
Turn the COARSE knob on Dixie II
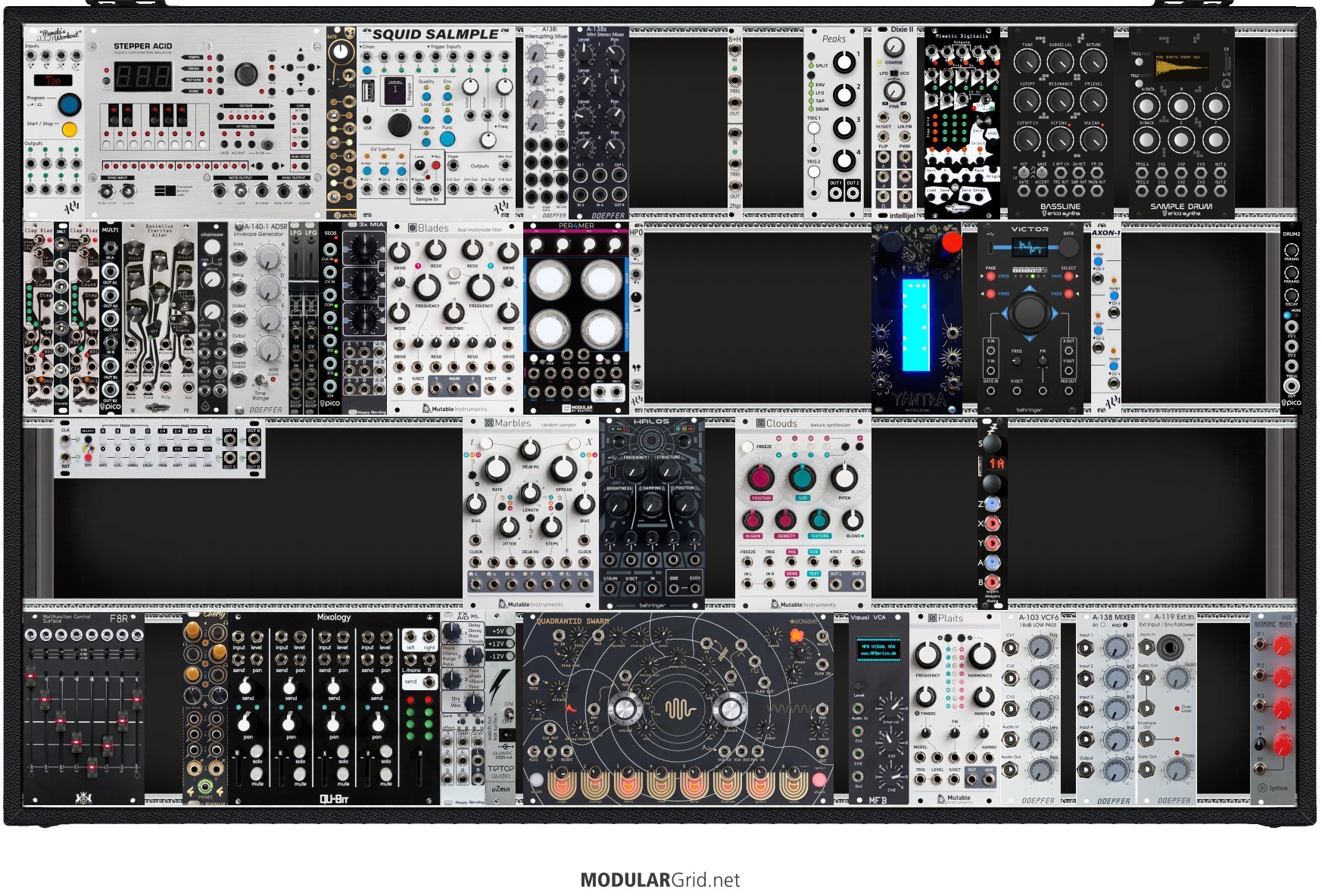894,48
